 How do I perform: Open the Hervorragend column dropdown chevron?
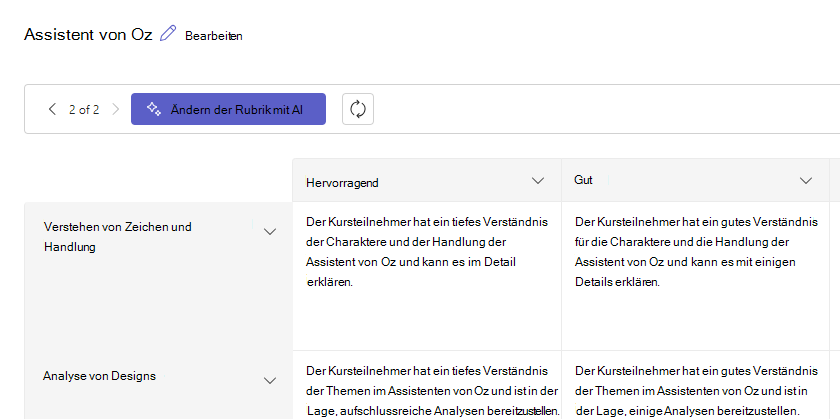click(x=538, y=181)
